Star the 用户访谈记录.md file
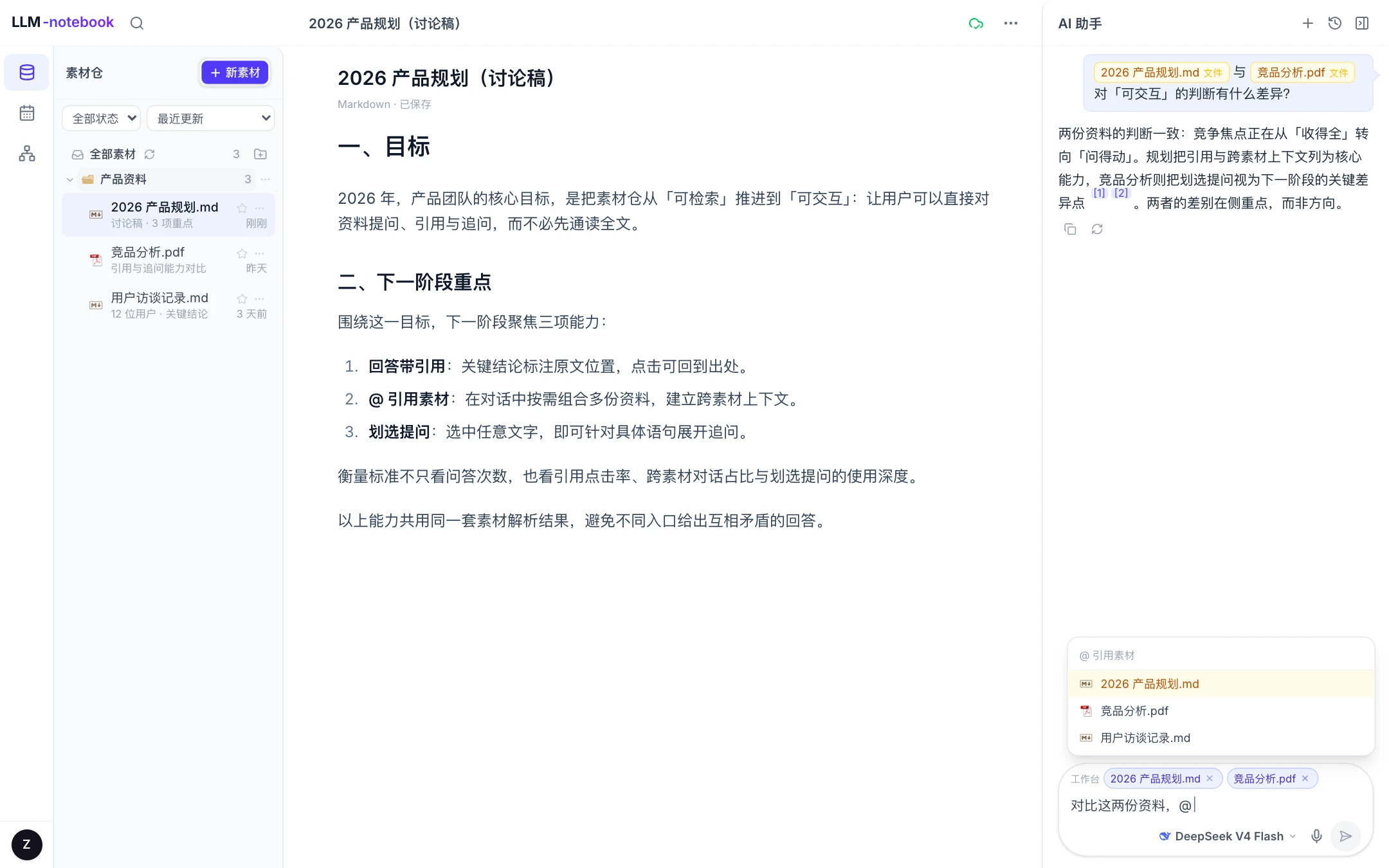Viewport: 1389px width, 868px height. 242,298
